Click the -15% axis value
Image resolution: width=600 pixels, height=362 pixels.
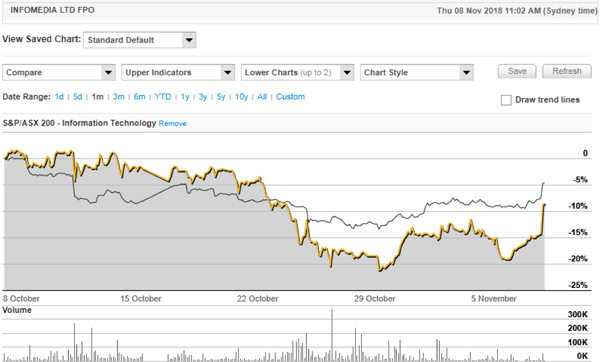click(578, 232)
